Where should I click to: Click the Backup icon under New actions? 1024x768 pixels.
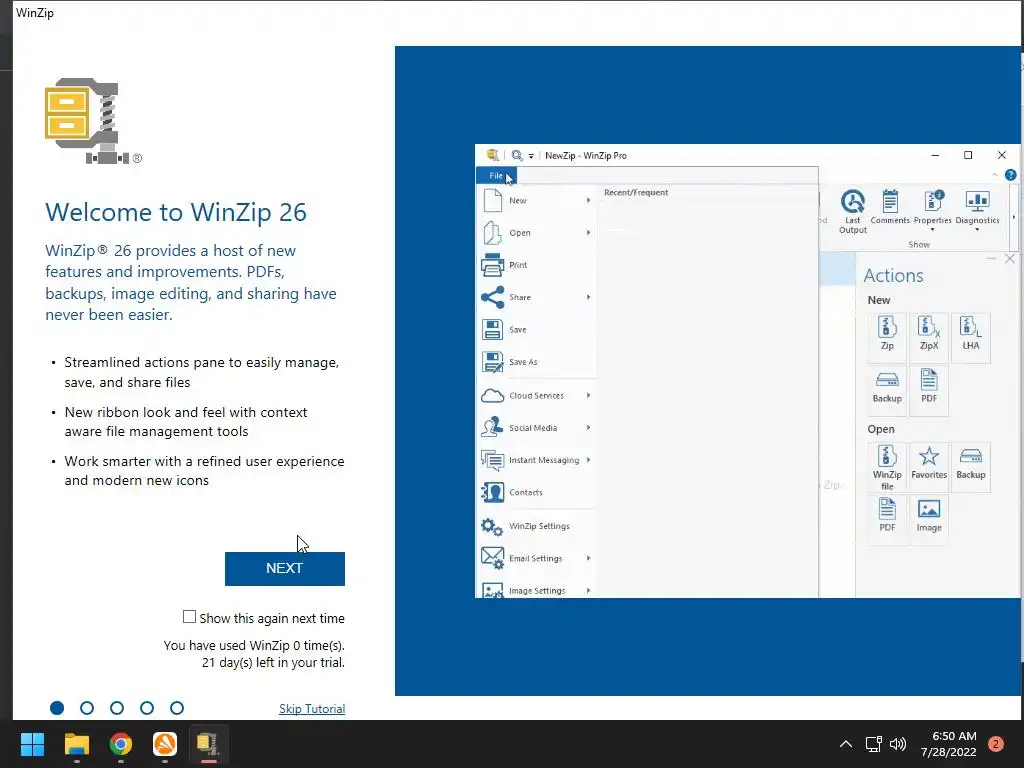point(887,380)
